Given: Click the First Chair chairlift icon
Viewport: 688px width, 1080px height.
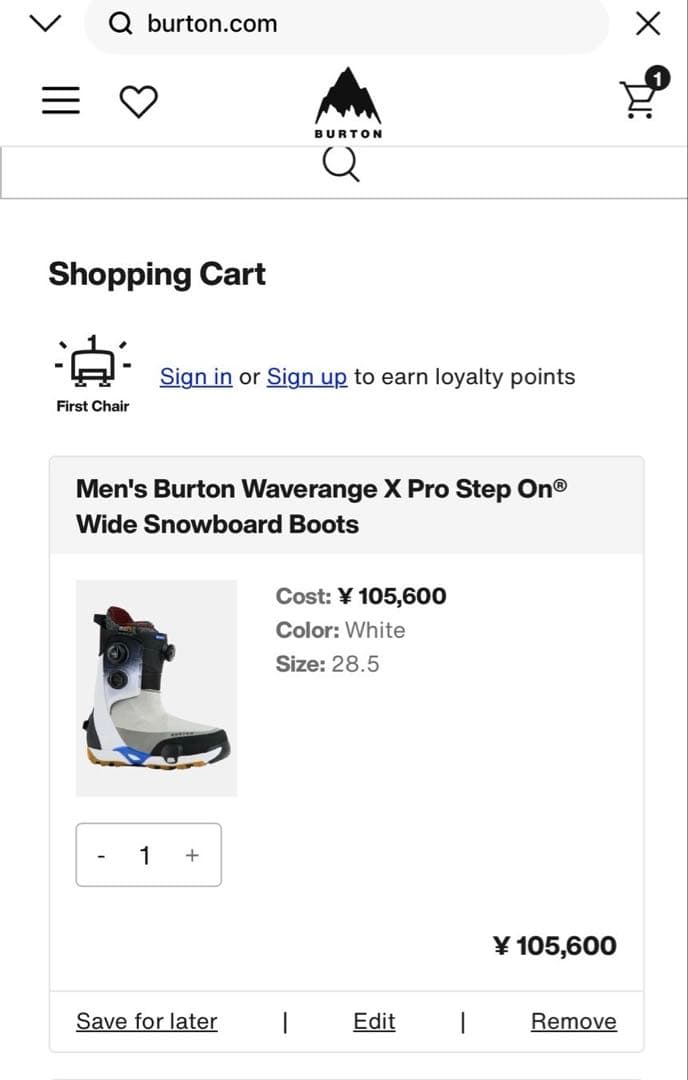Looking at the screenshot, I should pyautogui.click(x=92, y=360).
